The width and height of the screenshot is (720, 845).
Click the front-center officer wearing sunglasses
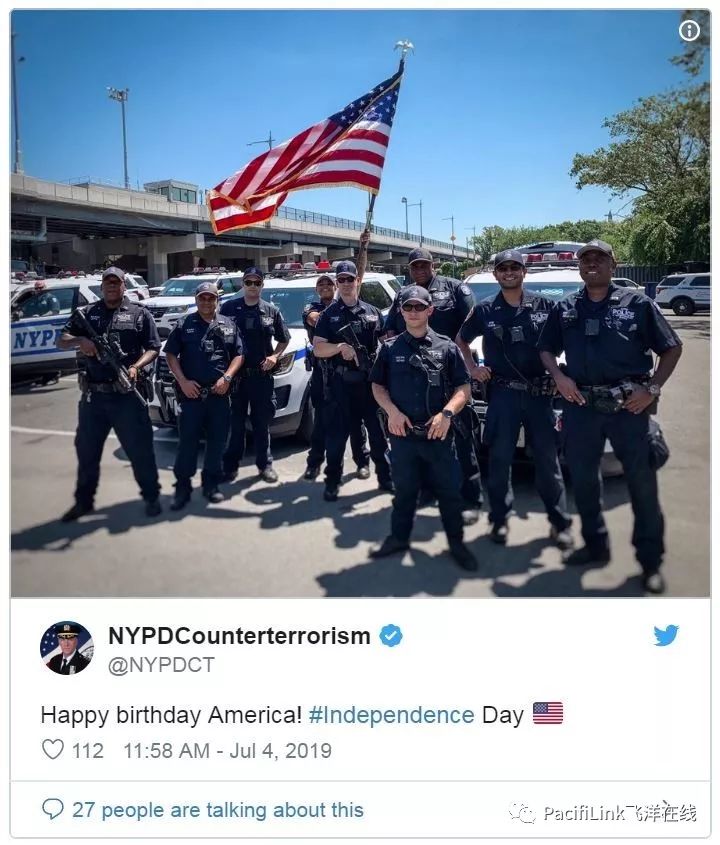tap(421, 426)
